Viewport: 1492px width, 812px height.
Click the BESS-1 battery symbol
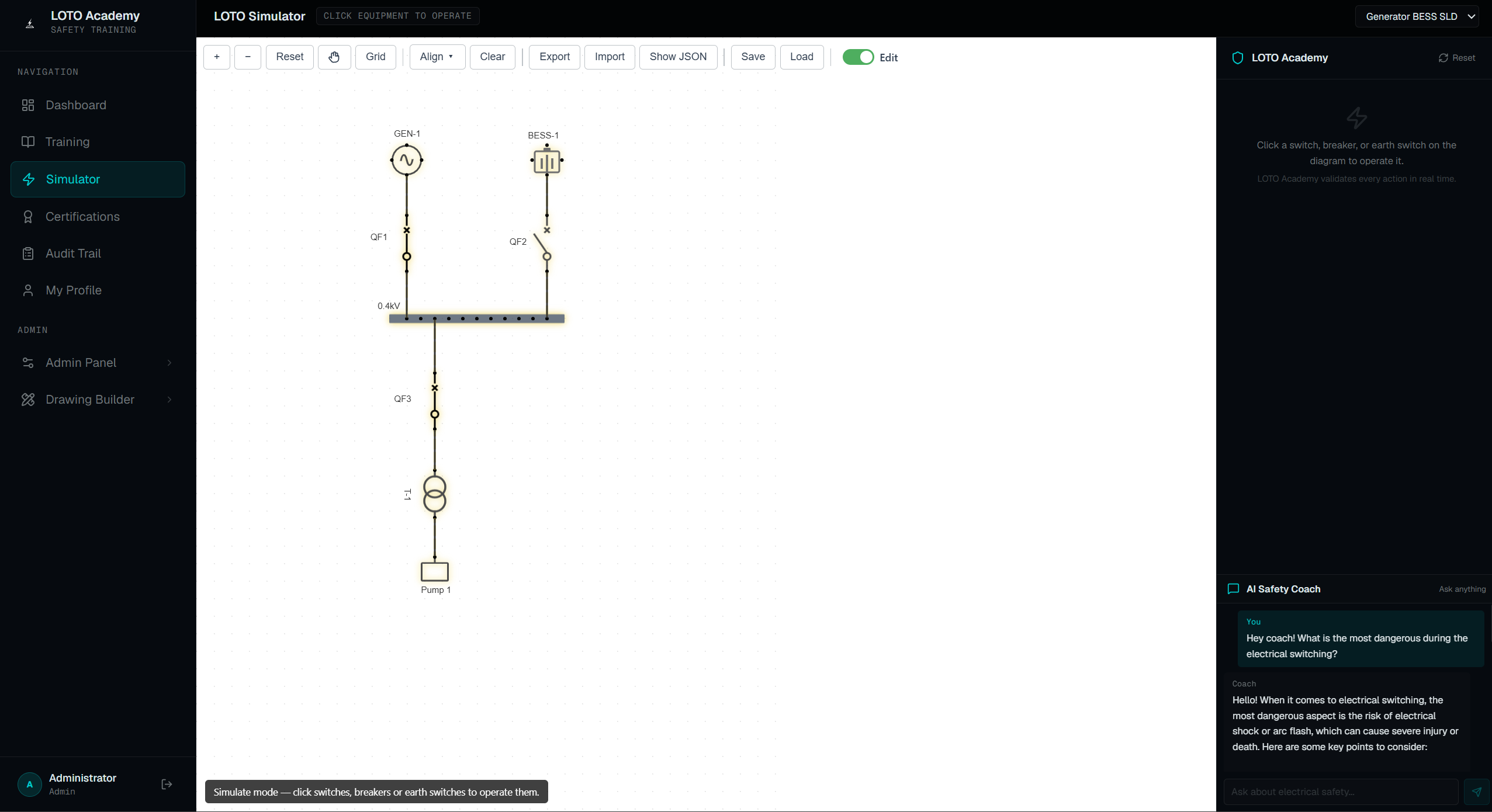(547, 161)
